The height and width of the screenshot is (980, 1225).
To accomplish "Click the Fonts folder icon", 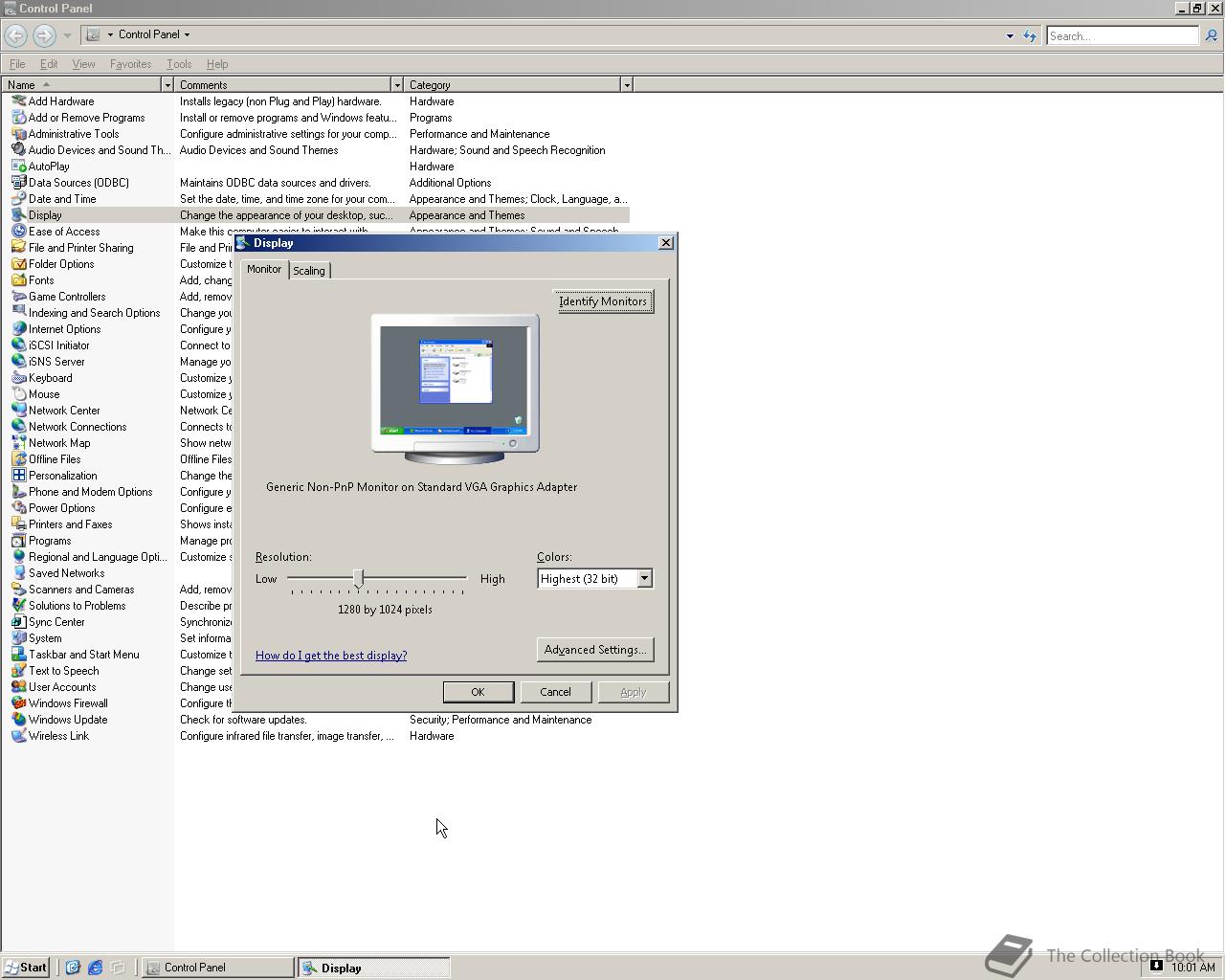I will point(18,280).
